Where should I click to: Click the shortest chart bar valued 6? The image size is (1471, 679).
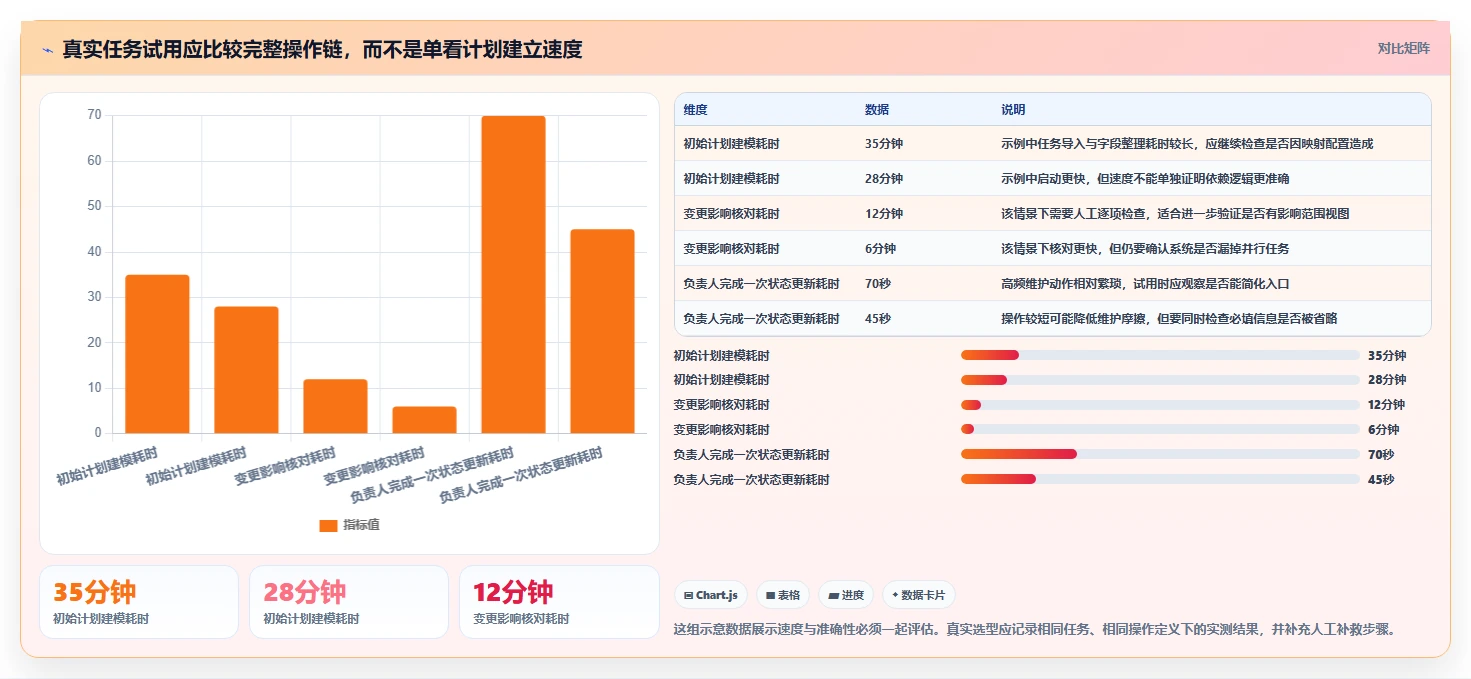tap(424, 420)
